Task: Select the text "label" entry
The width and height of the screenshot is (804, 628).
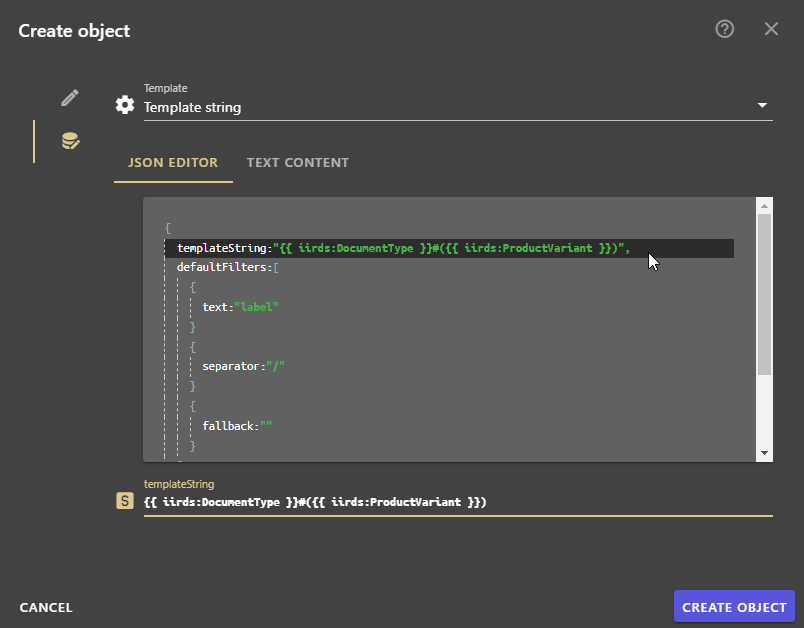Action: pos(240,307)
